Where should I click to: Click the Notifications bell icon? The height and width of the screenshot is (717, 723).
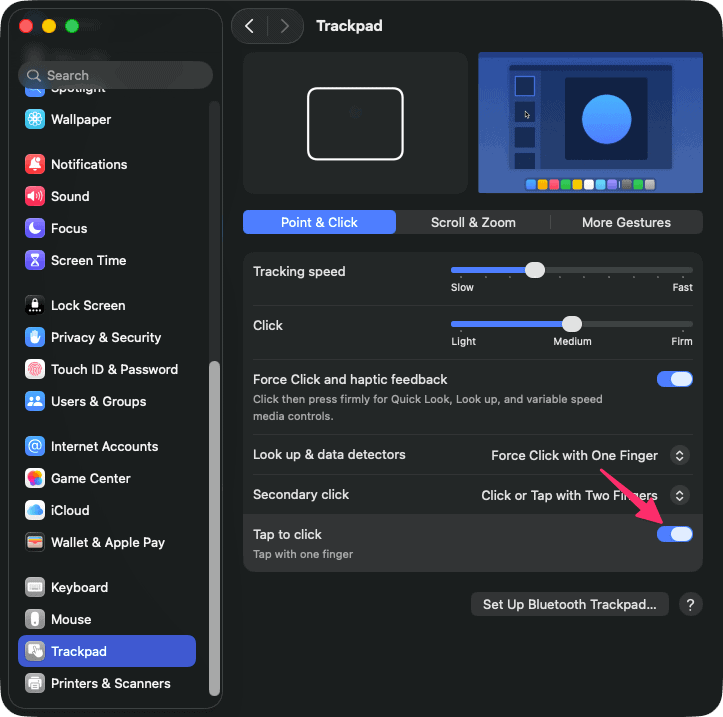[35, 164]
